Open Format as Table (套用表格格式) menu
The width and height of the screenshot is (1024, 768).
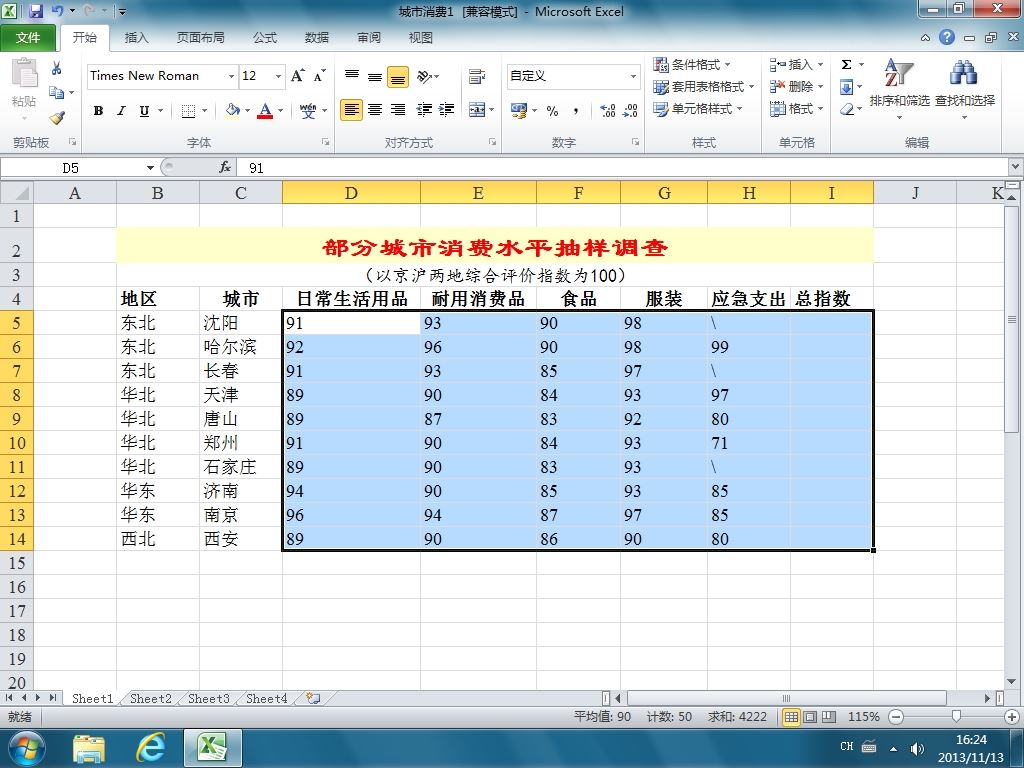pyautogui.click(x=704, y=86)
